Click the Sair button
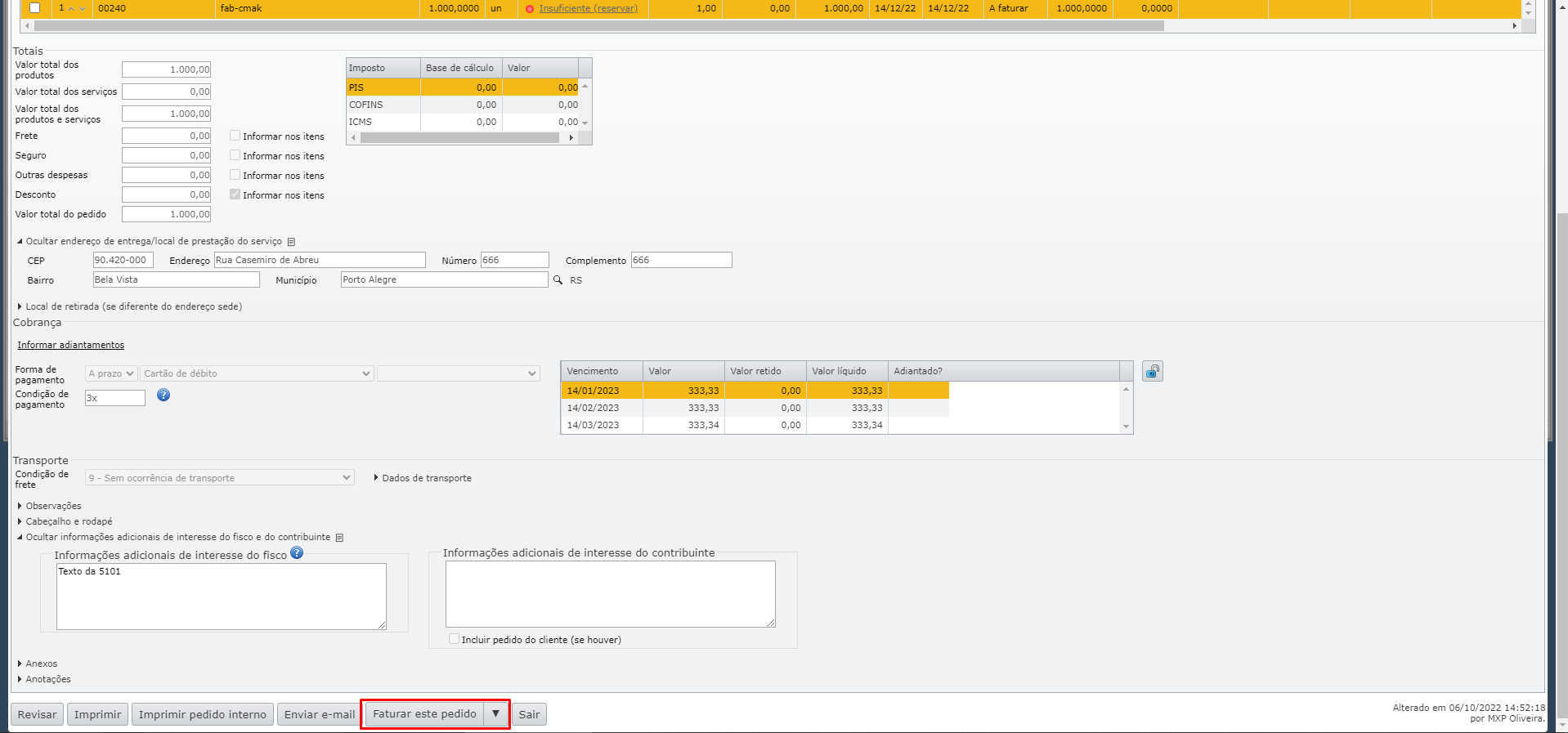Viewport: 1568px width, 733px height. (530, 714)
